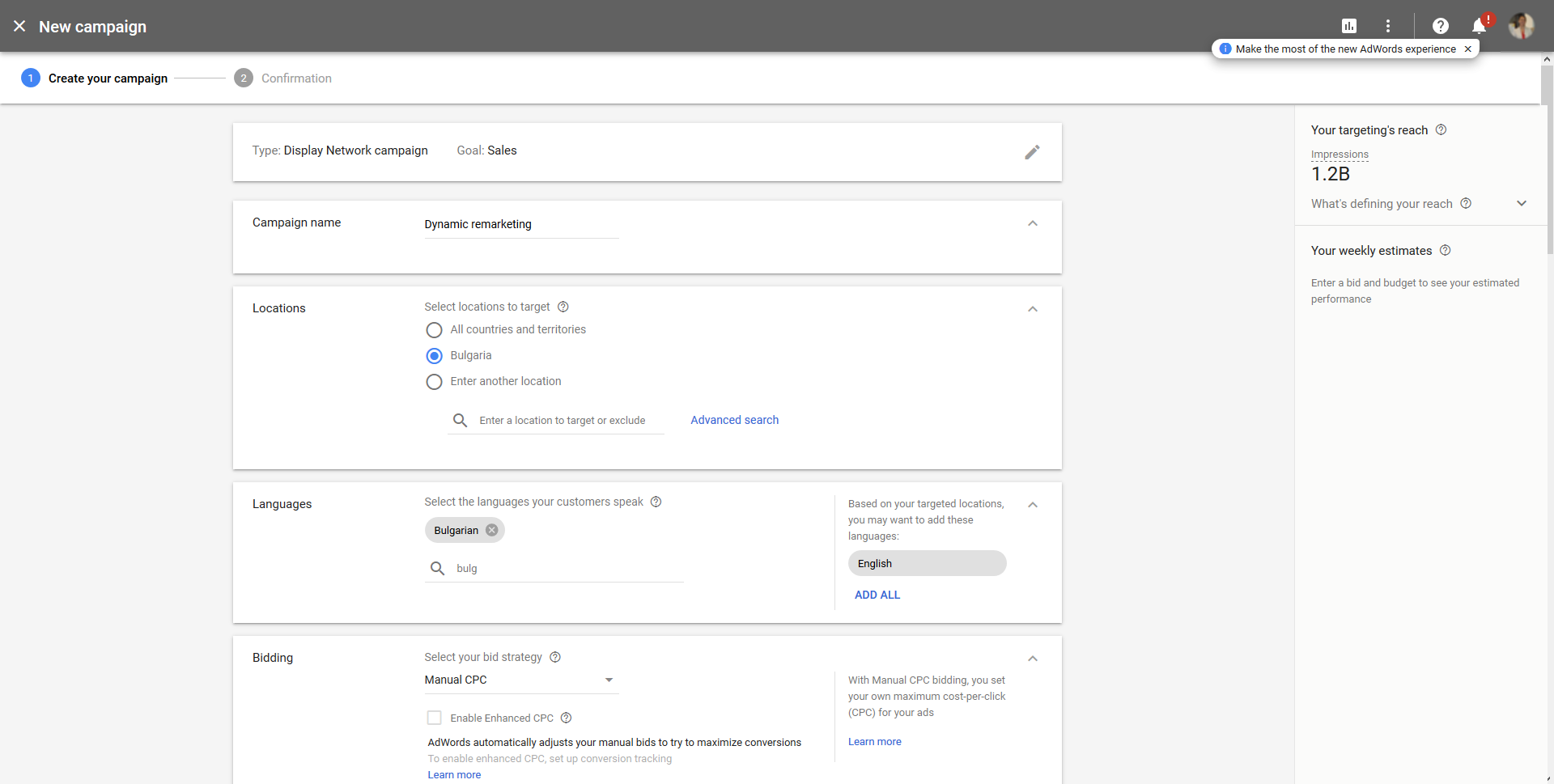
Task: Open 'Advanced search' for locations
Action: [734, 420]
